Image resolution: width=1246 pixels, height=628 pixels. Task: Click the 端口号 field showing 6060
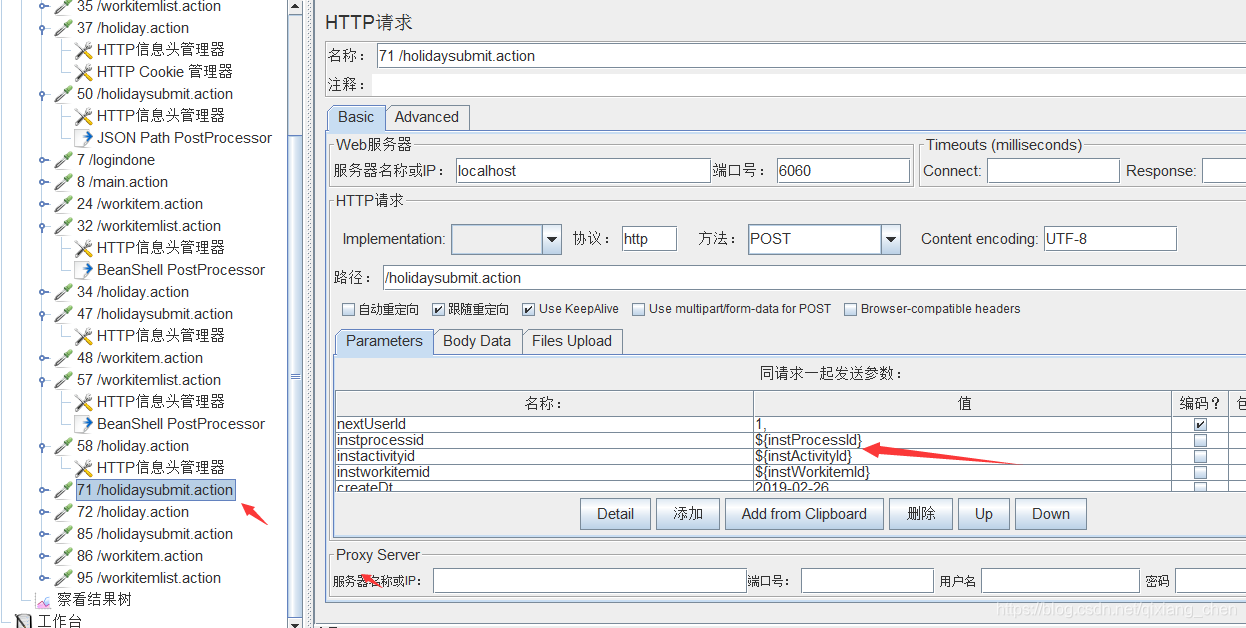[843, 171]
